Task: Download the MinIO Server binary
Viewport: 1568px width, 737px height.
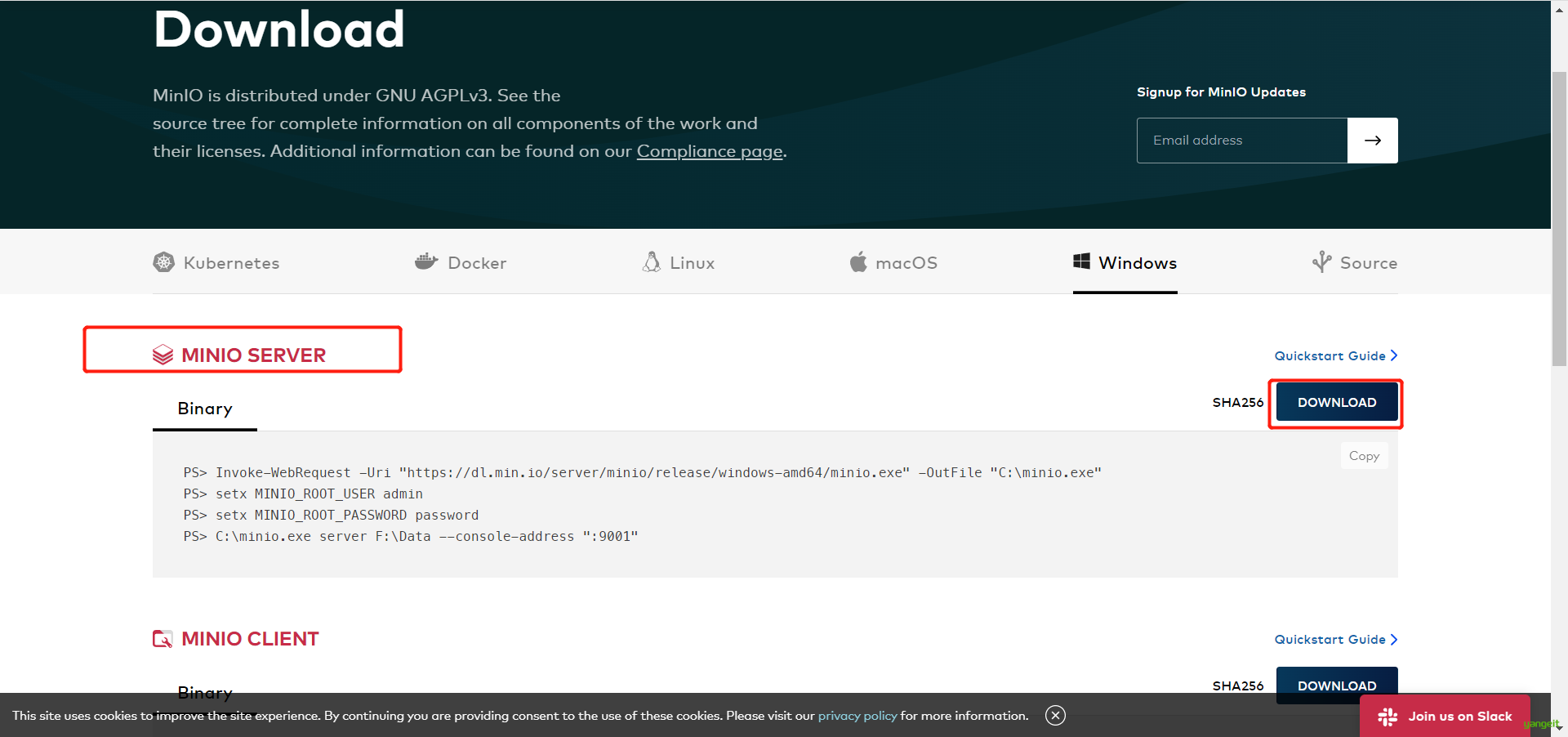Action: (x=1337, y=403)
